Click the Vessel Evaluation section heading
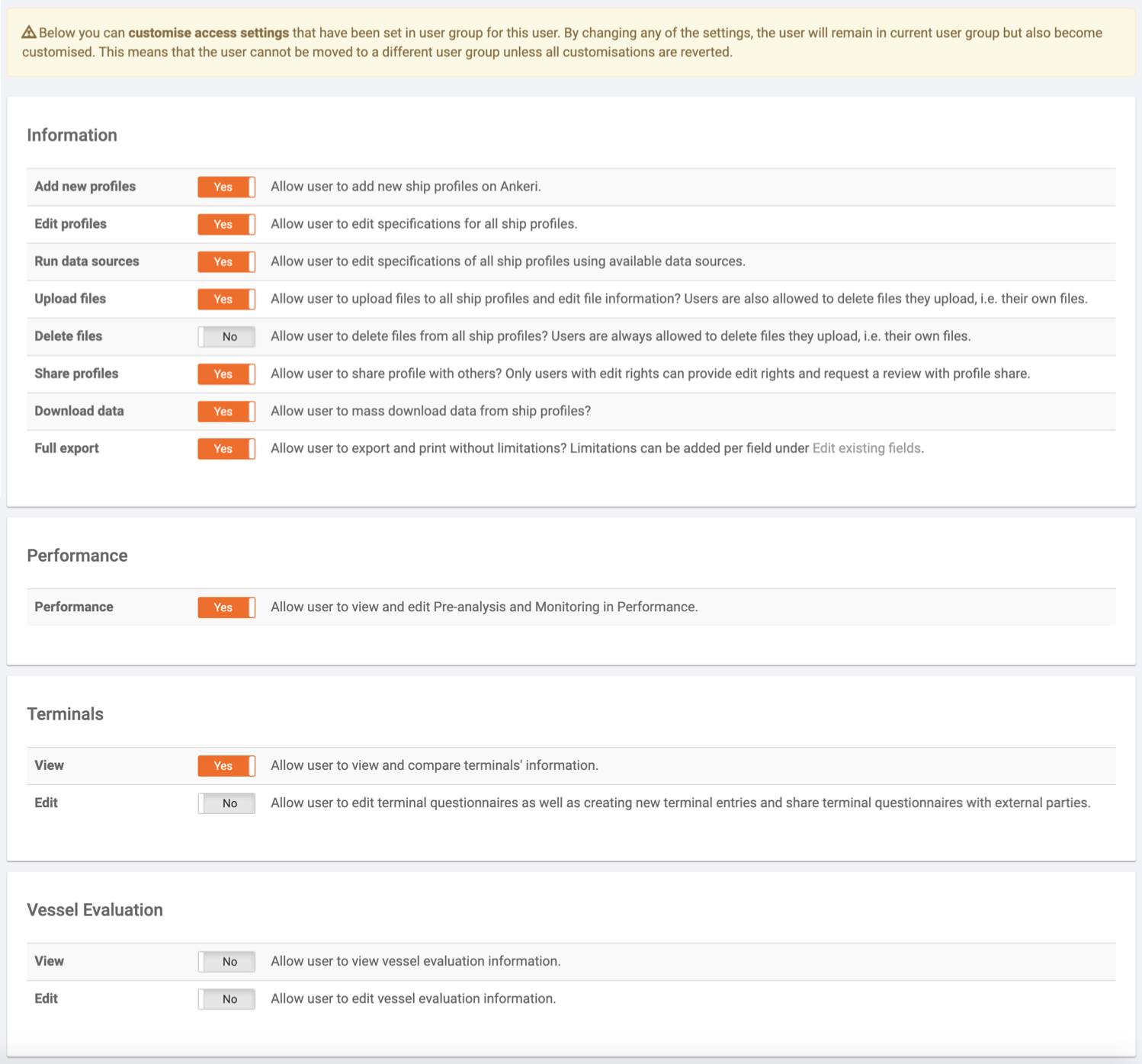Screen dimensions: 1142x1064 coord(95,910)
